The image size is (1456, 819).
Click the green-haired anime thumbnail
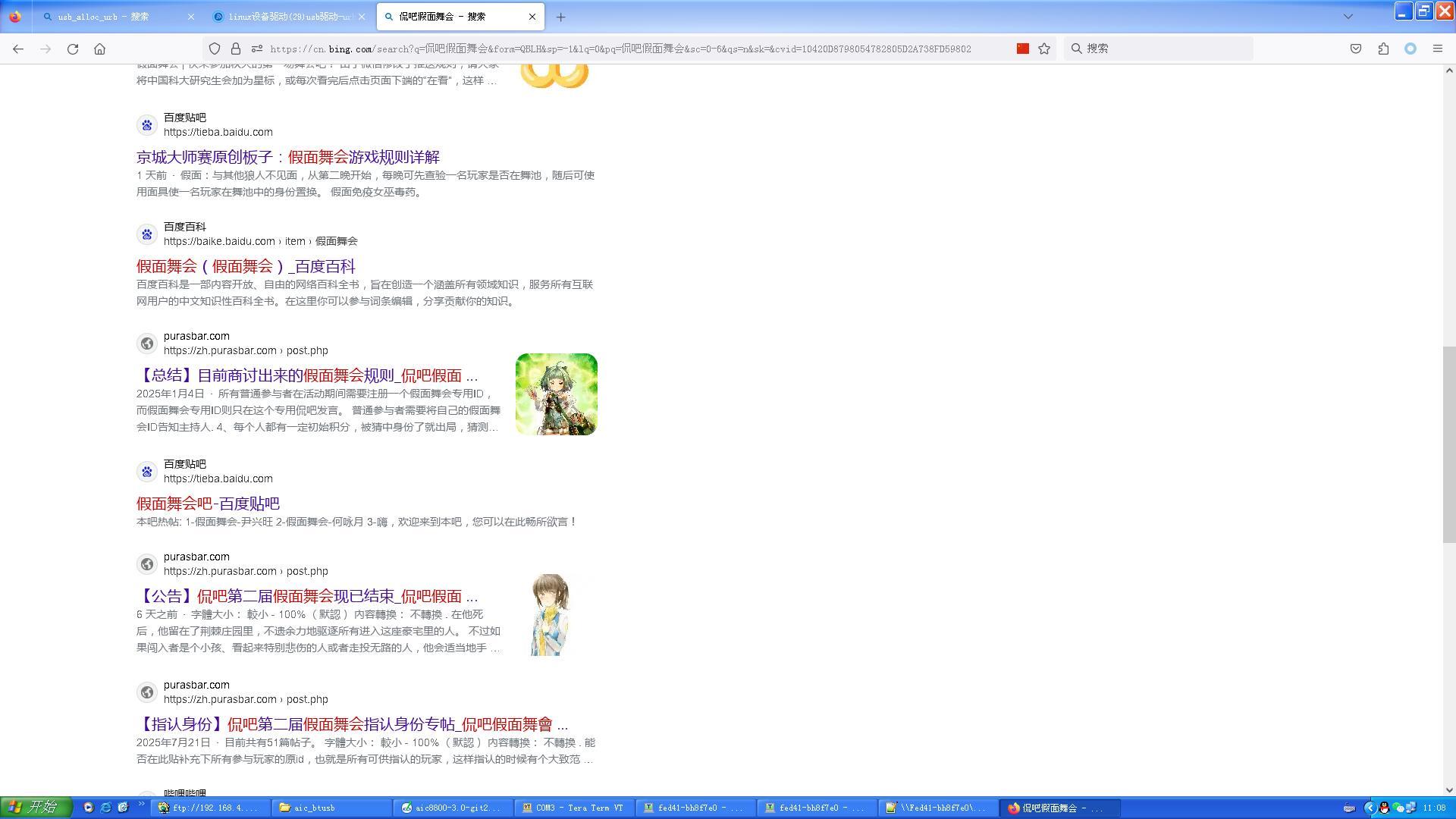pyautogui.click(x=557, y=394)
